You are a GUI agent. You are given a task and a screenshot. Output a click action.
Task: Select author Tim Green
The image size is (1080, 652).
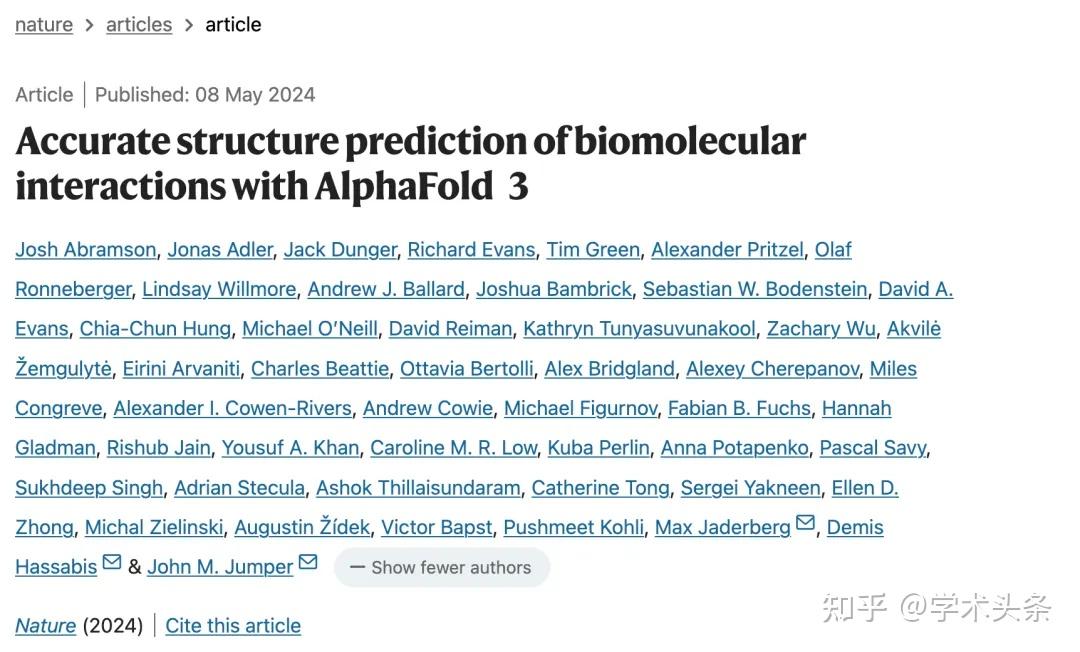pyautogui.click(x=593, y=249)
